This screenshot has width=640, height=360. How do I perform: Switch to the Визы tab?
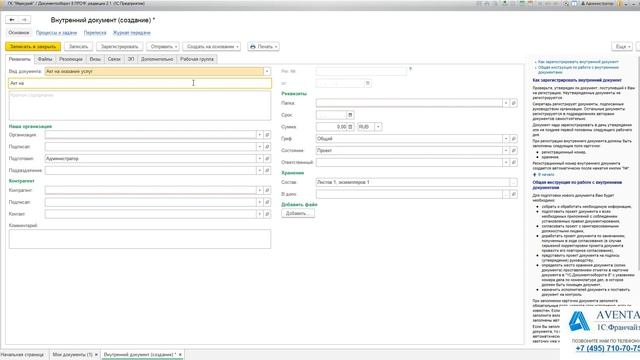[x=95, y=59]
